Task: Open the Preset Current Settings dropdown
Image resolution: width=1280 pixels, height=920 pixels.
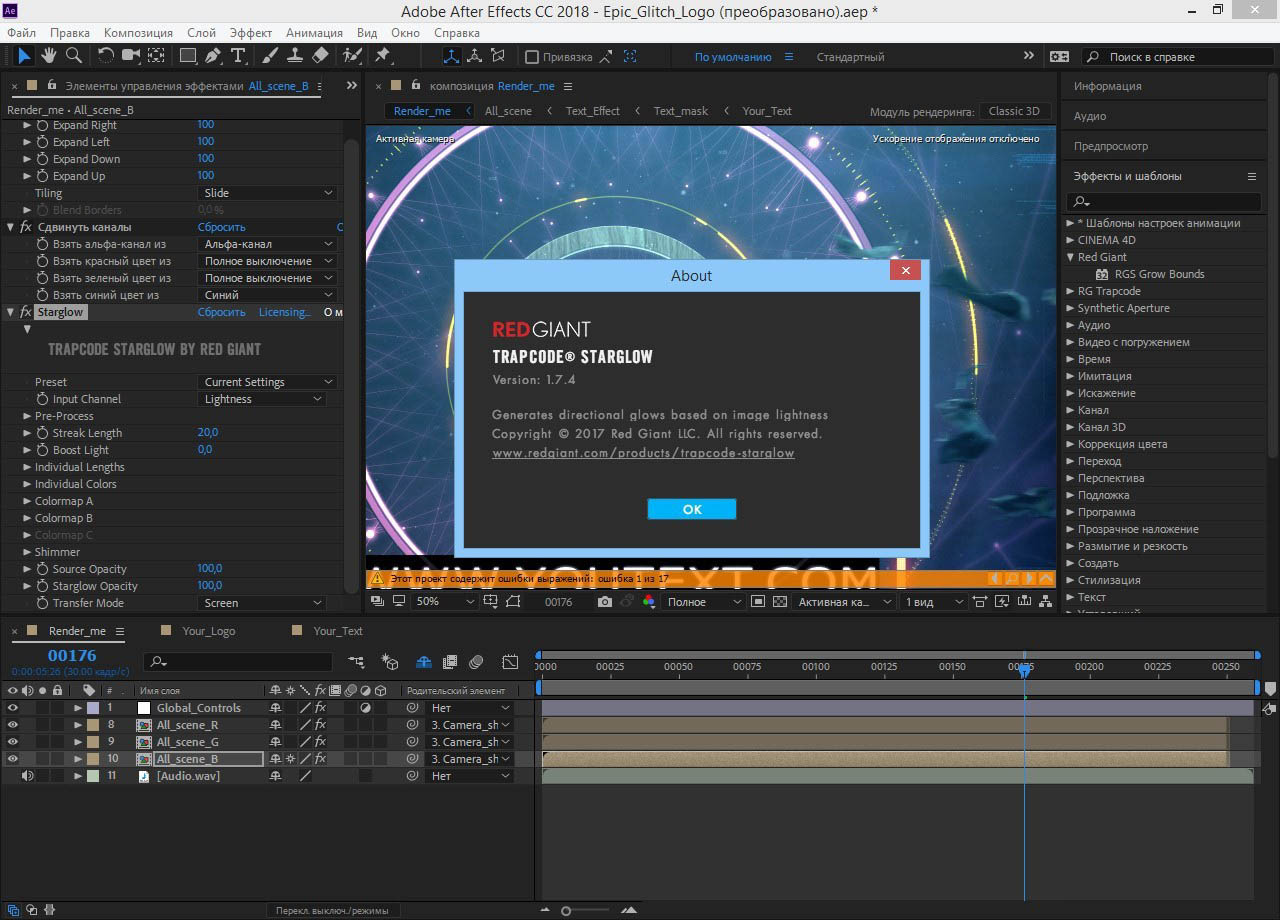Action: point(267,382)
